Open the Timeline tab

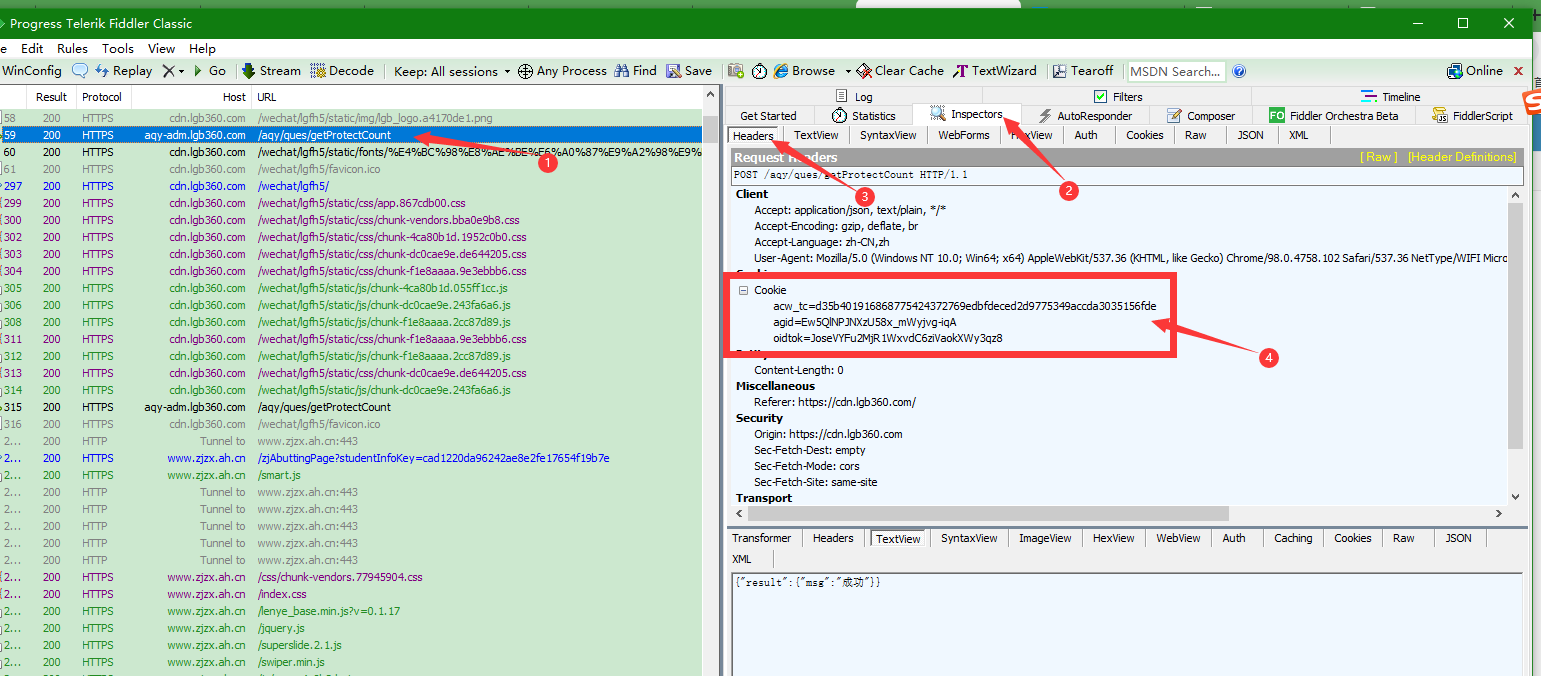(1391, 97)
